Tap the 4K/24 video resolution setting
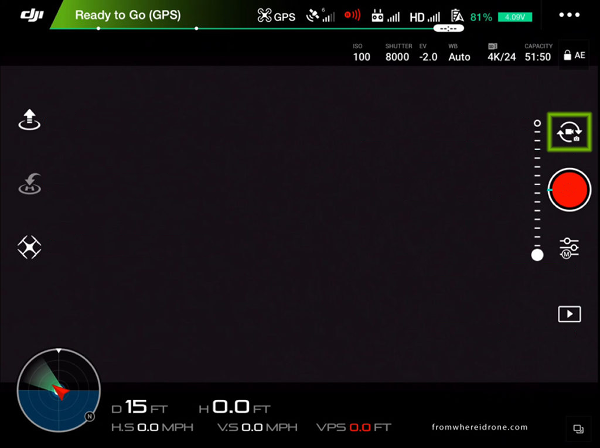 pyautogui.click(x=501, y=53)
